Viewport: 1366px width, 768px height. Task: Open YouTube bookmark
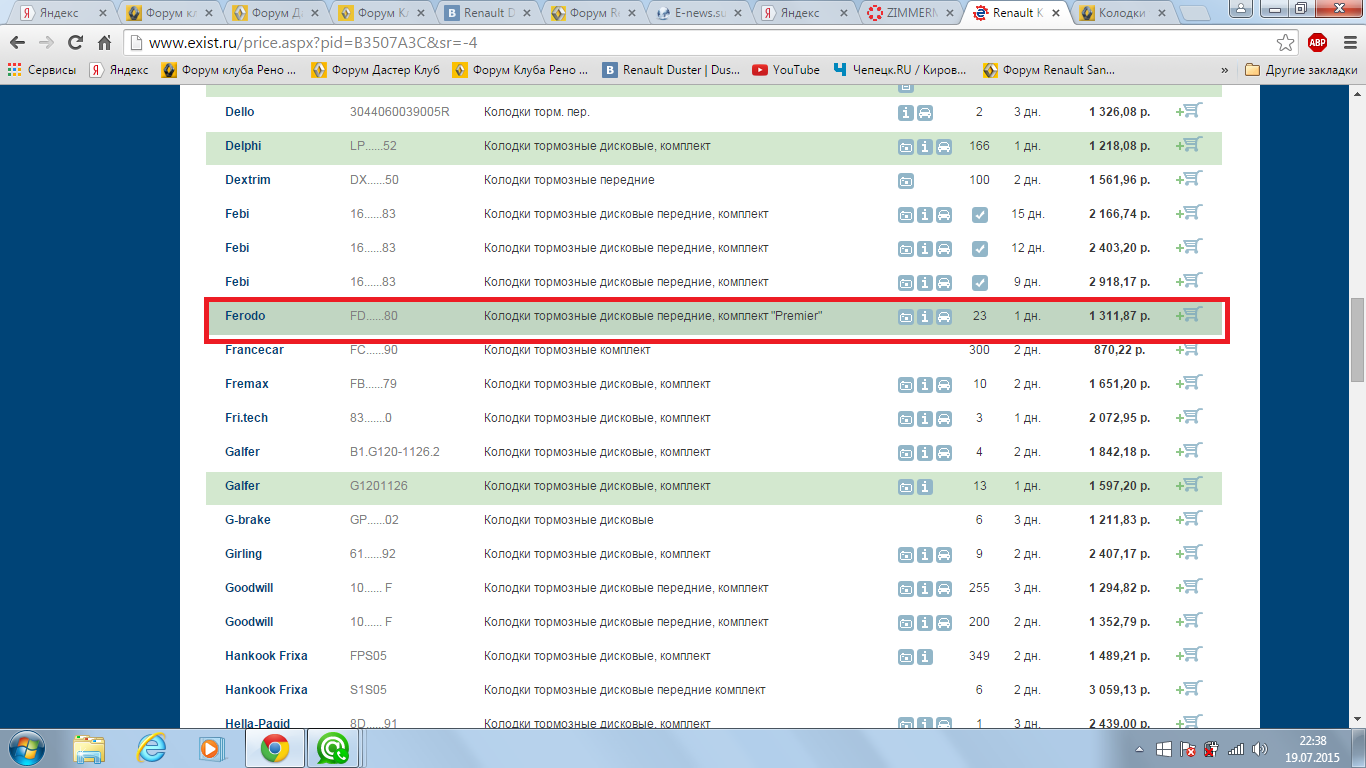point(785,70)
